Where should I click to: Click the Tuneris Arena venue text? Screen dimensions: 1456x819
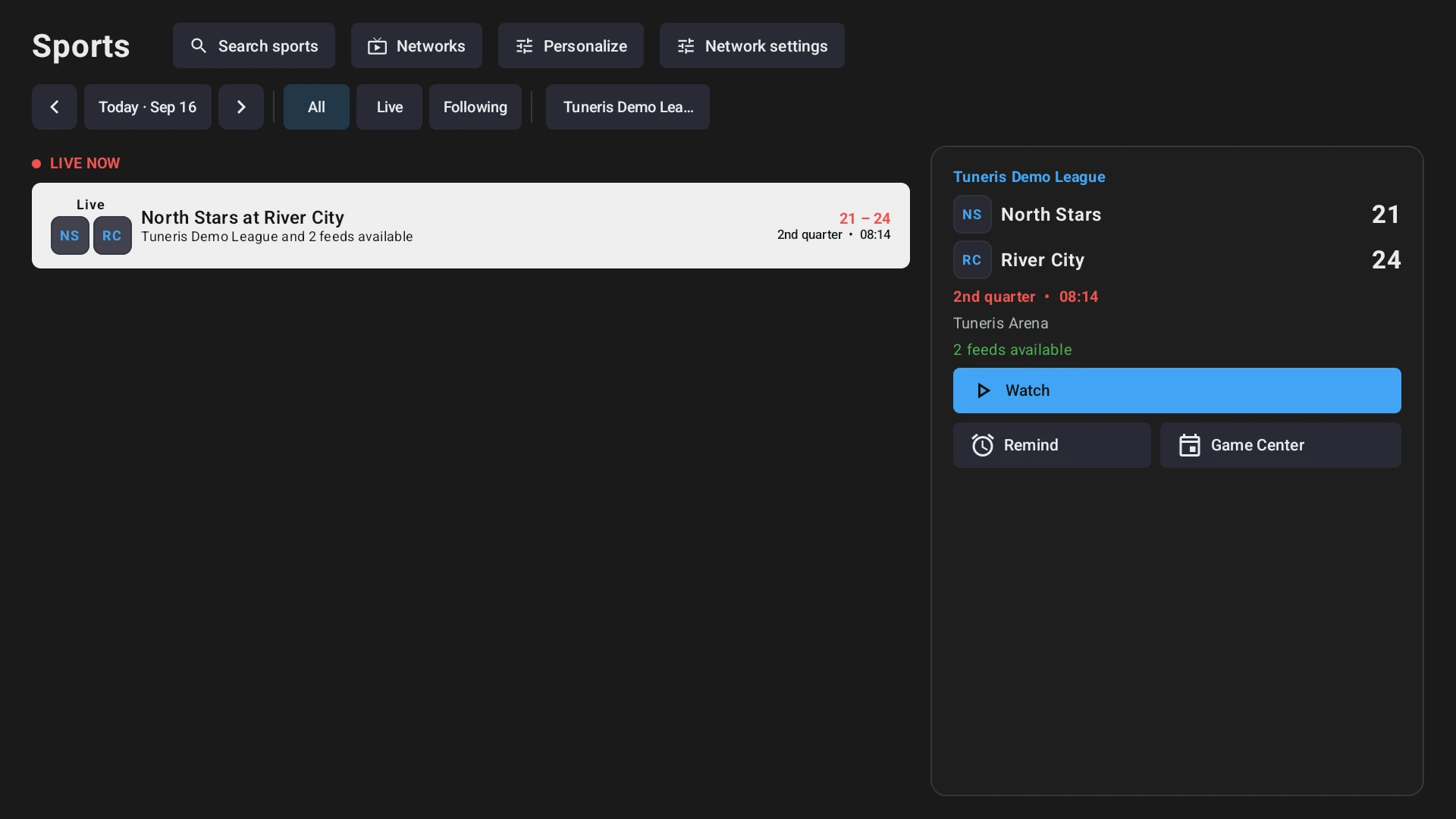point(1001,323)
